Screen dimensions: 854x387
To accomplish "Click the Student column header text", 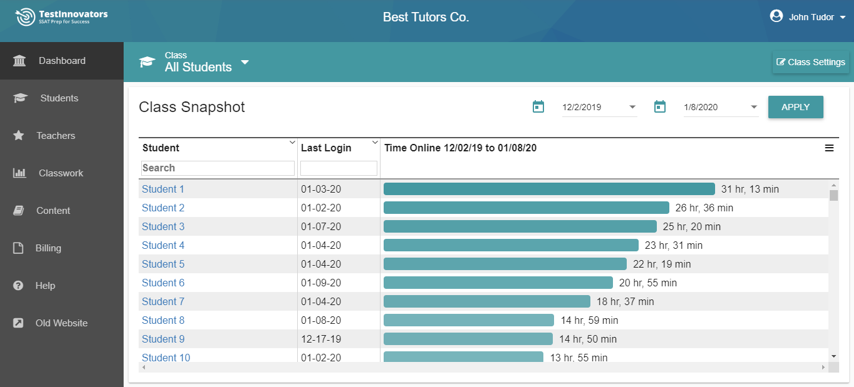I will click(x=161, y=148).
